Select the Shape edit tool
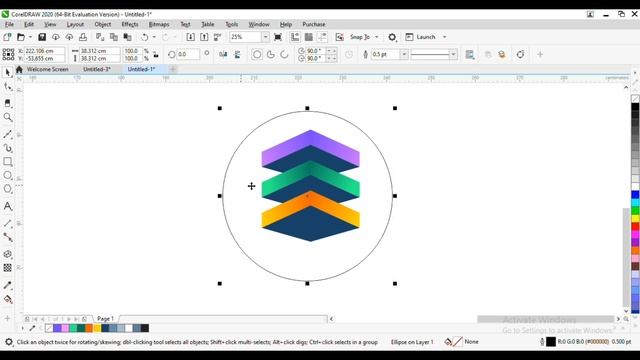 7,87
